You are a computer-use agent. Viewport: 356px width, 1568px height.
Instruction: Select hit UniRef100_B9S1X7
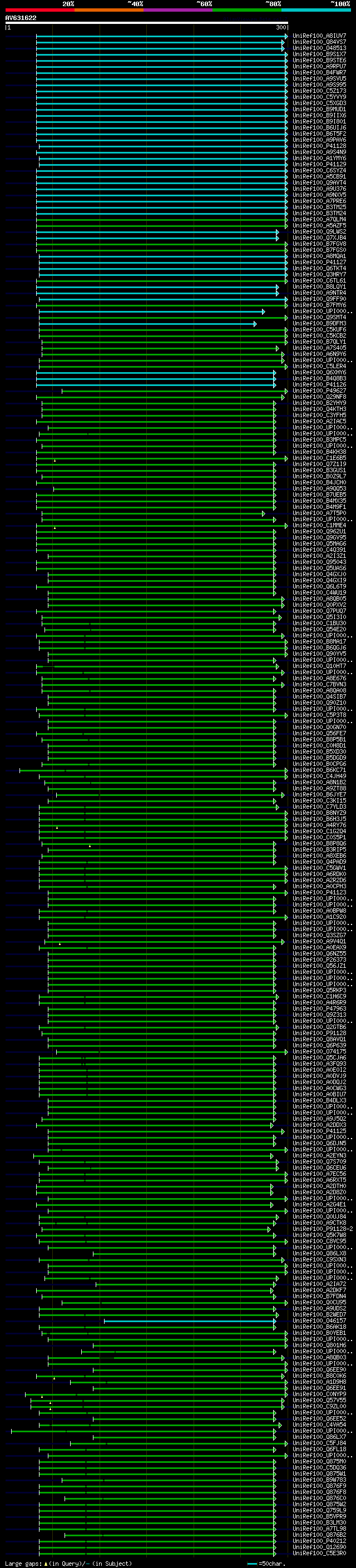(x=319, y=54)
